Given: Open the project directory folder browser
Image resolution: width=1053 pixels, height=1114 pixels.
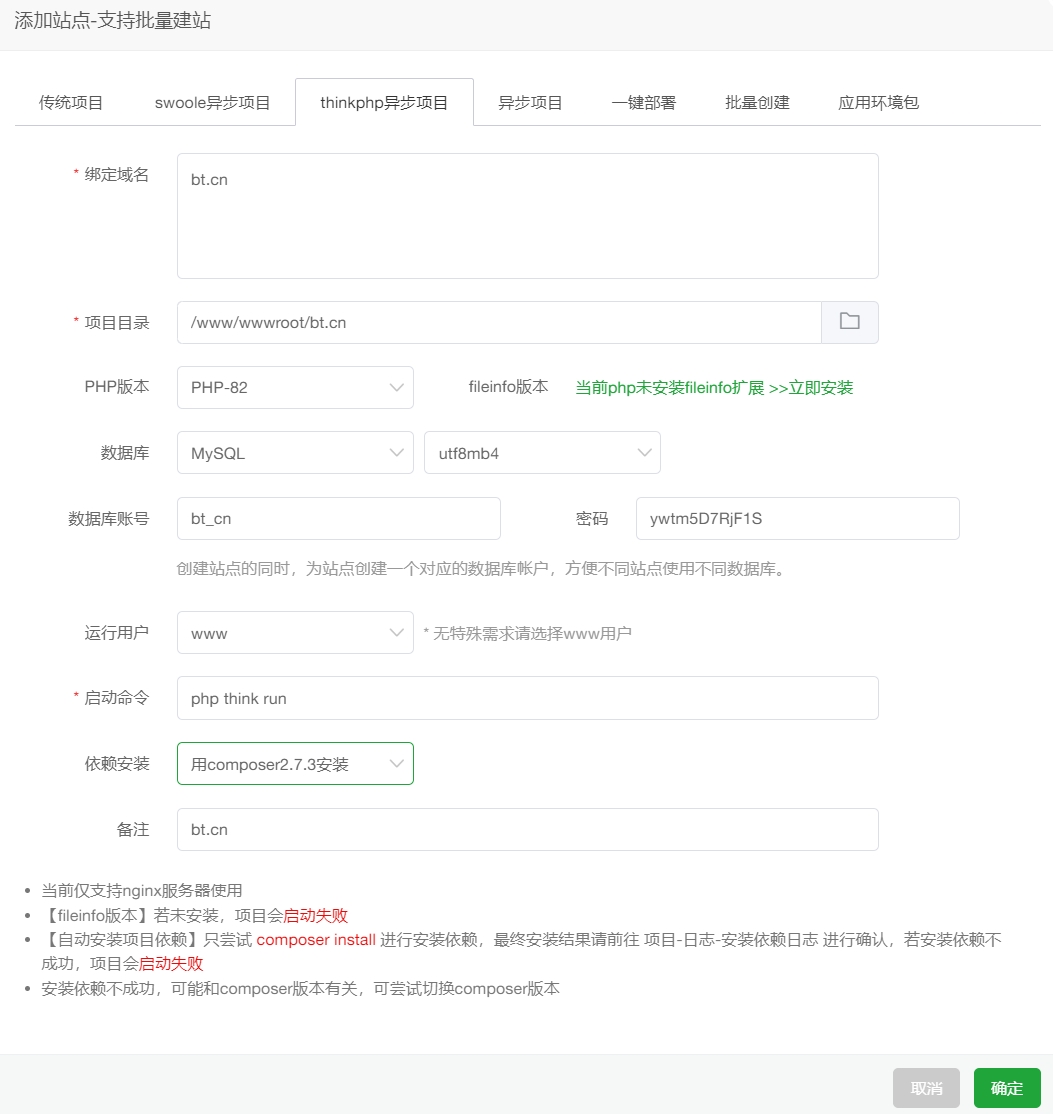Looking at the screenshot, I should coord(849,322).
